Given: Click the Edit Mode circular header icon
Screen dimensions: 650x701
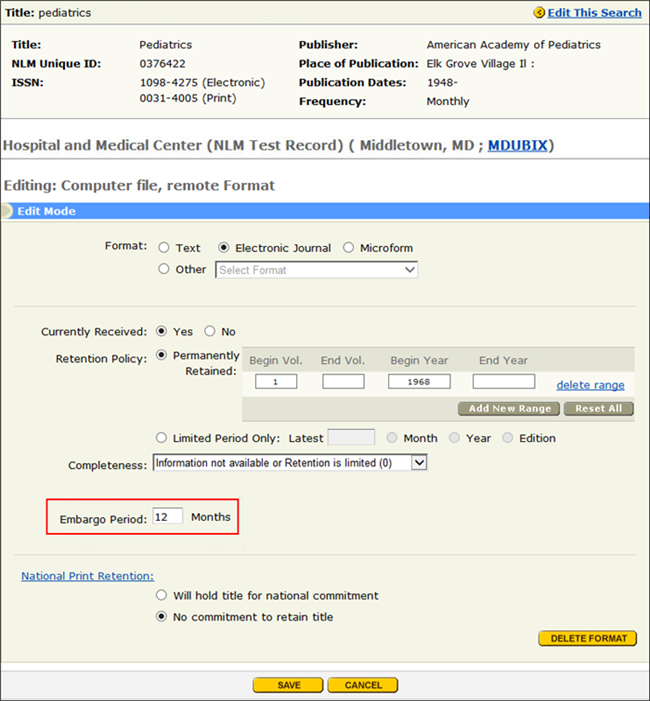Looking at the screenshot, I should coord(6,211).
